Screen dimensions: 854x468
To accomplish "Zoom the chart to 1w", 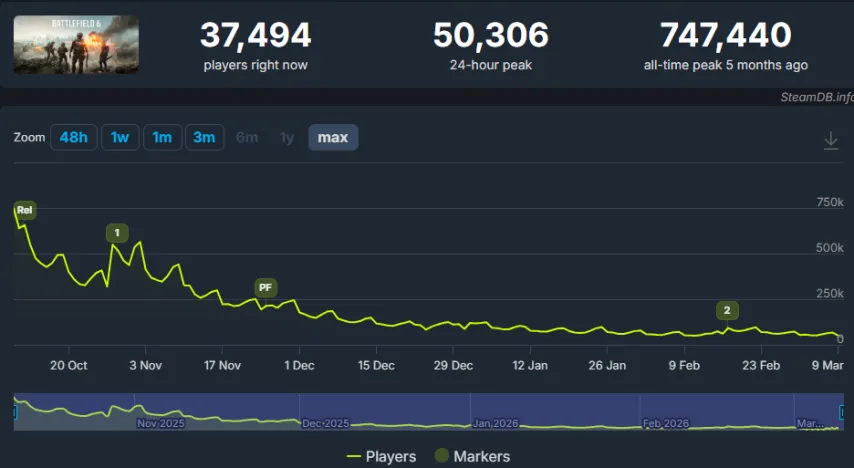I will [119, 137].
